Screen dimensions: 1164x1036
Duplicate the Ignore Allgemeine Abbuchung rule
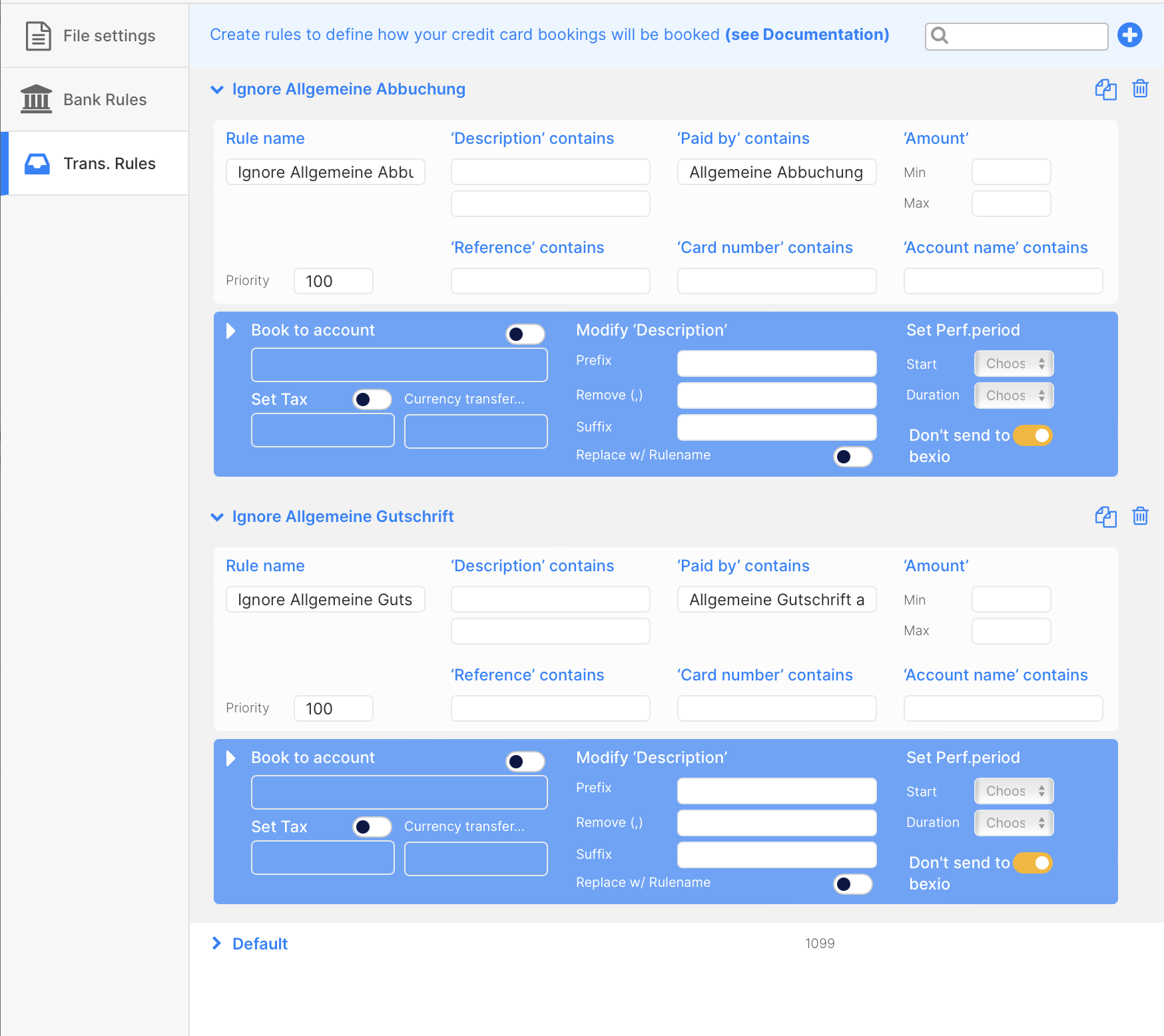[x=1105, y=89]
